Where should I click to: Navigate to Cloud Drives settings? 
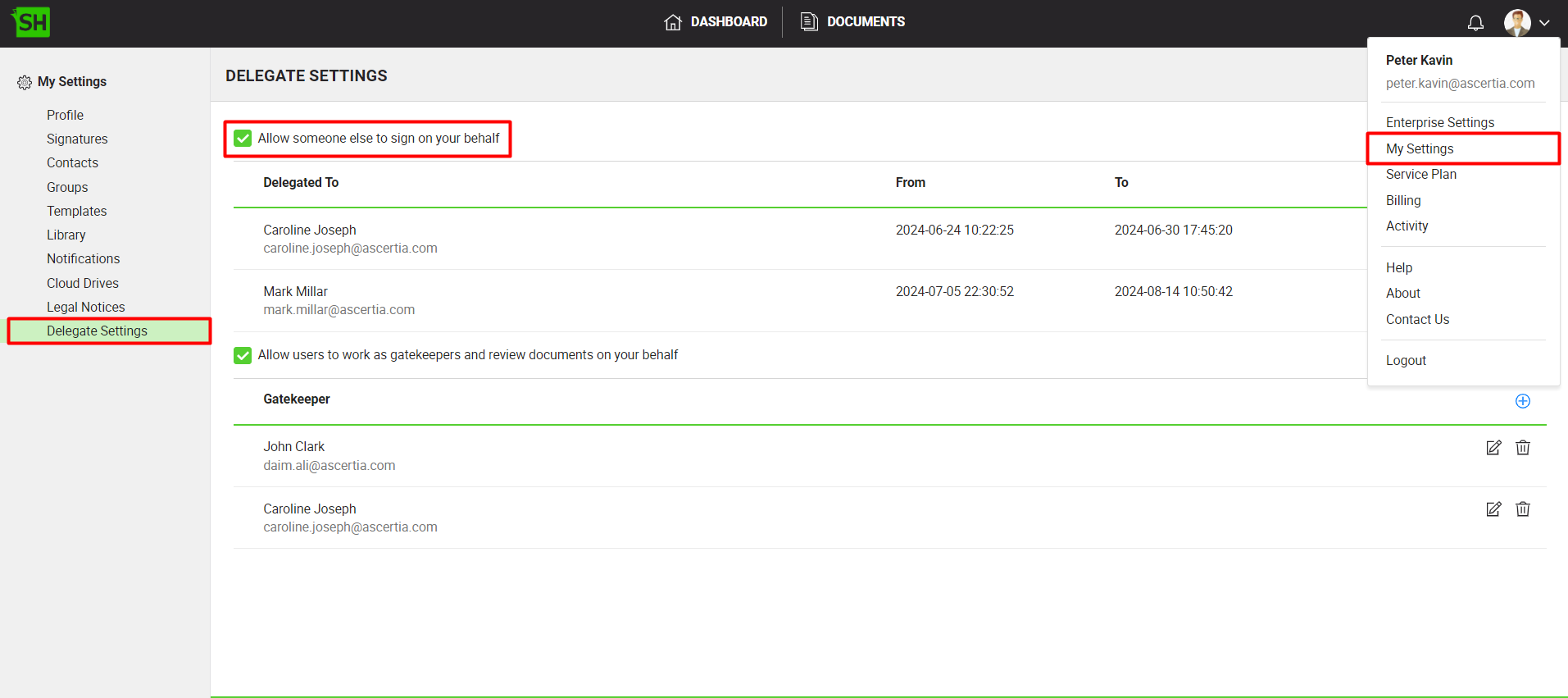pyautogui.click(x=82, y=283)
